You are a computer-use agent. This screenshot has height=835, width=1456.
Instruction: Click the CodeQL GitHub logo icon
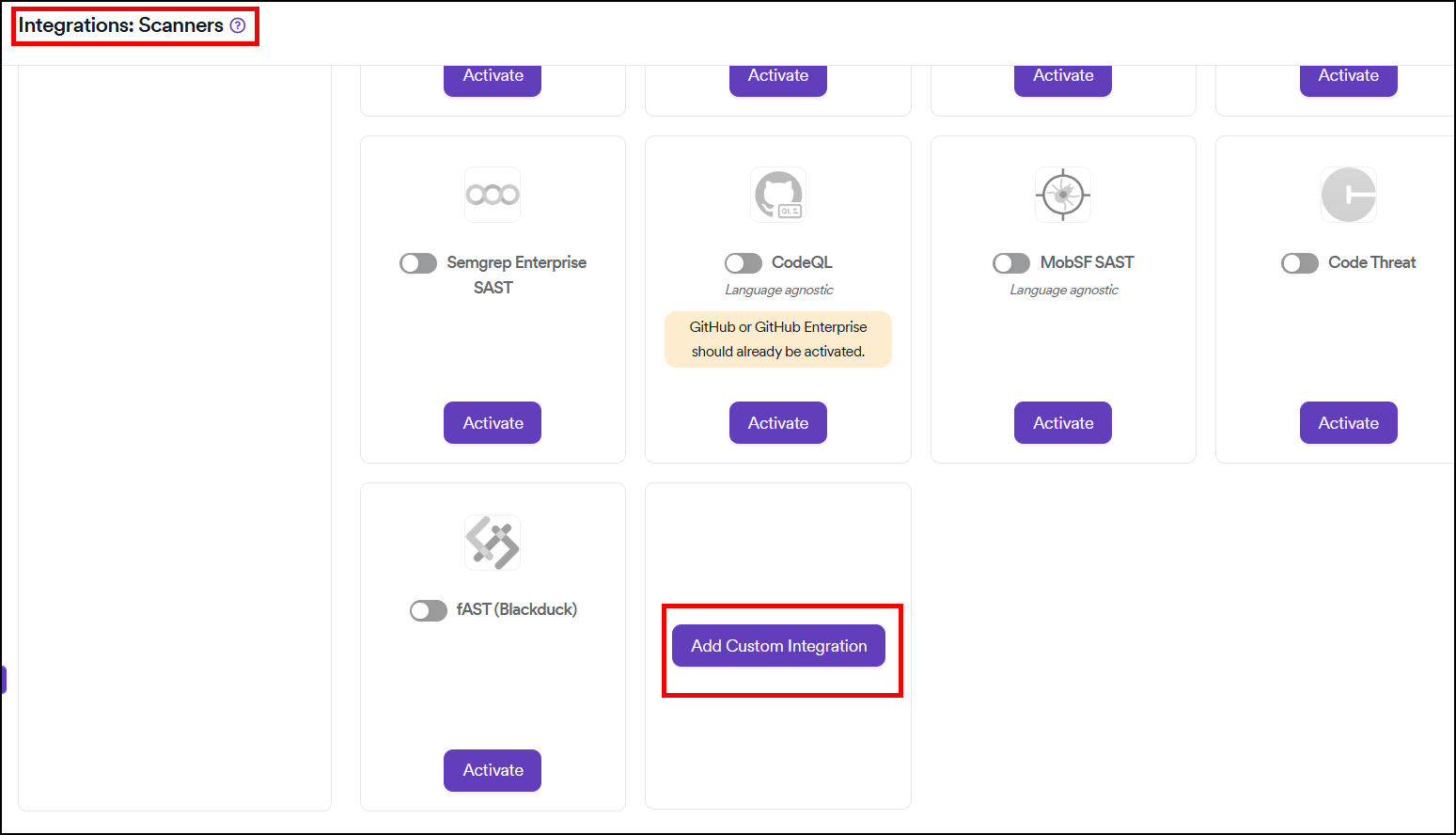pyautogui.click(x=778, y=195)
